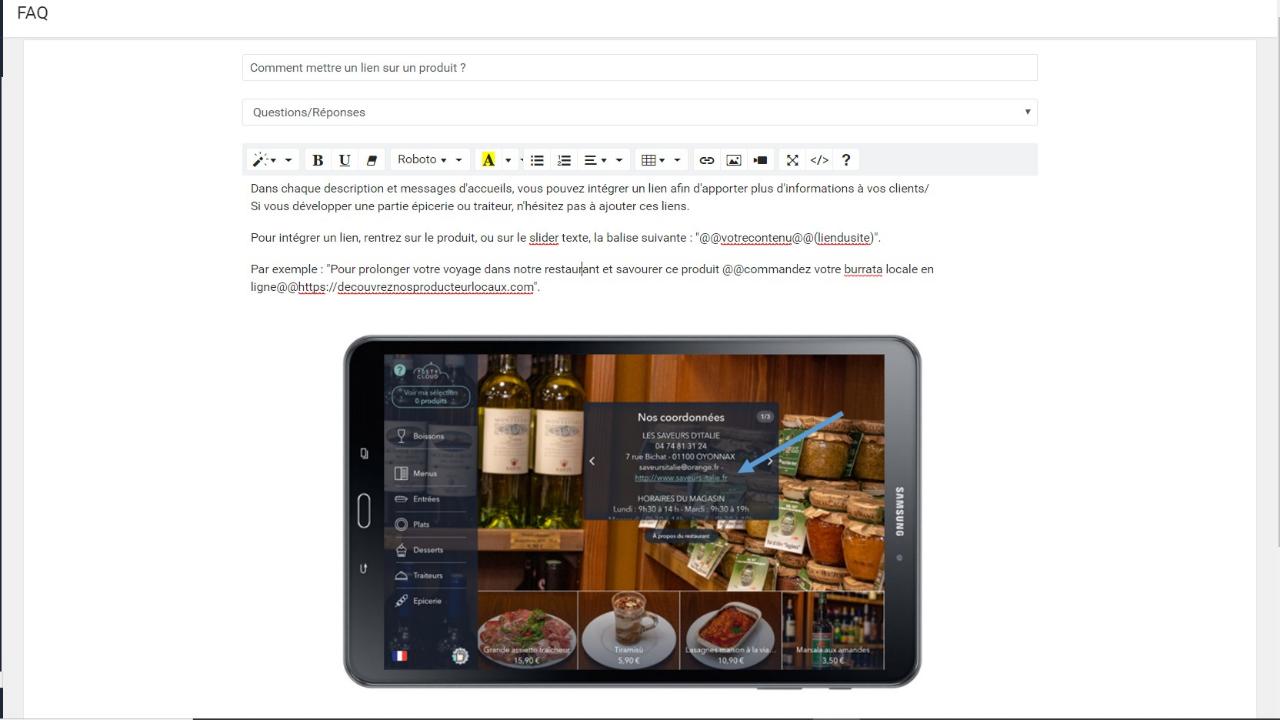
Task: Click the insert link chain icon
Action: pos(707,160)
